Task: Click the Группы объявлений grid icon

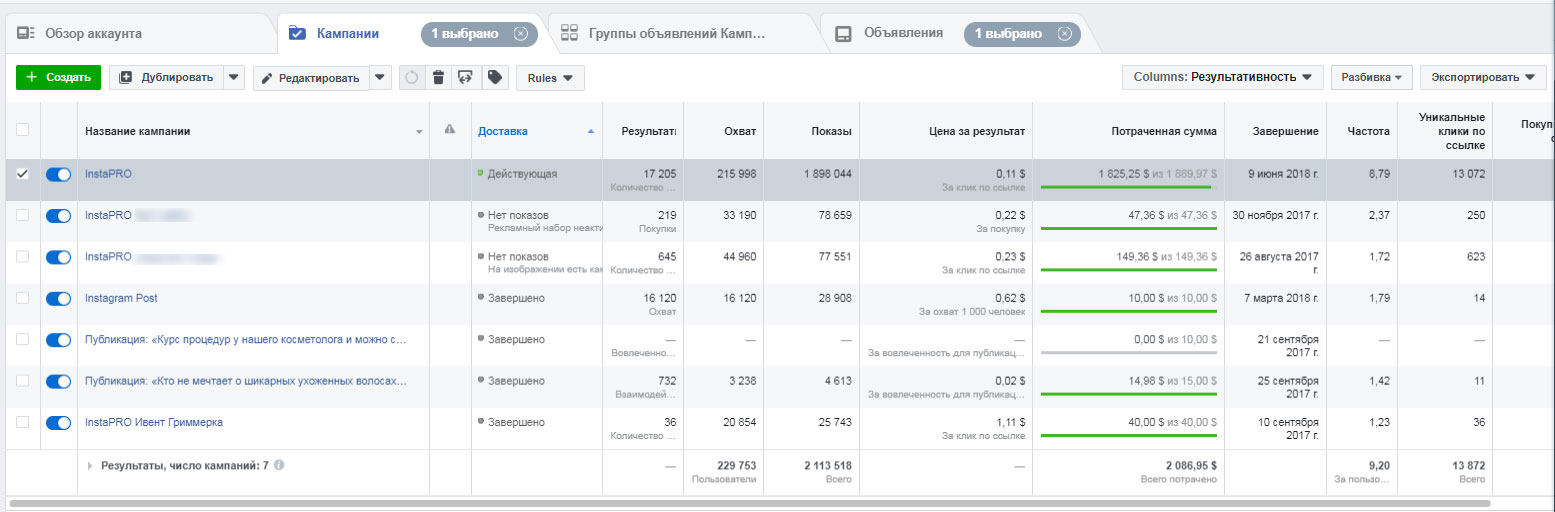Action: point(570,33)
